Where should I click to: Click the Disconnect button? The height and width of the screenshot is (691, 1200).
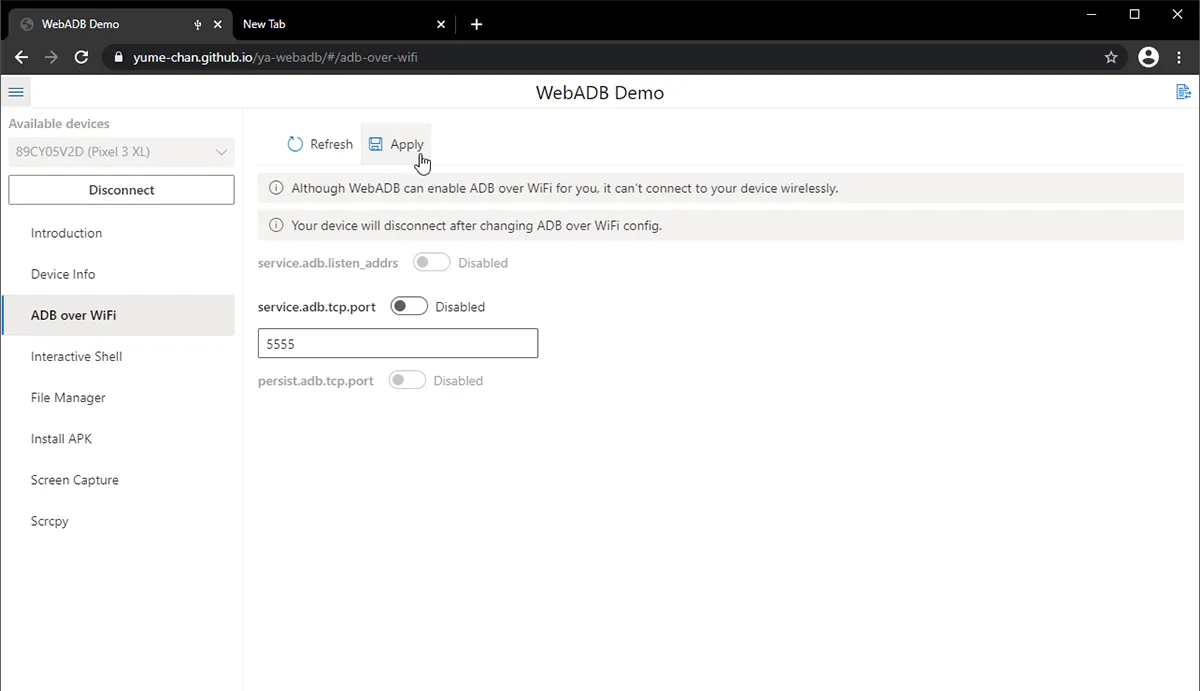click(x=121, y=189)
